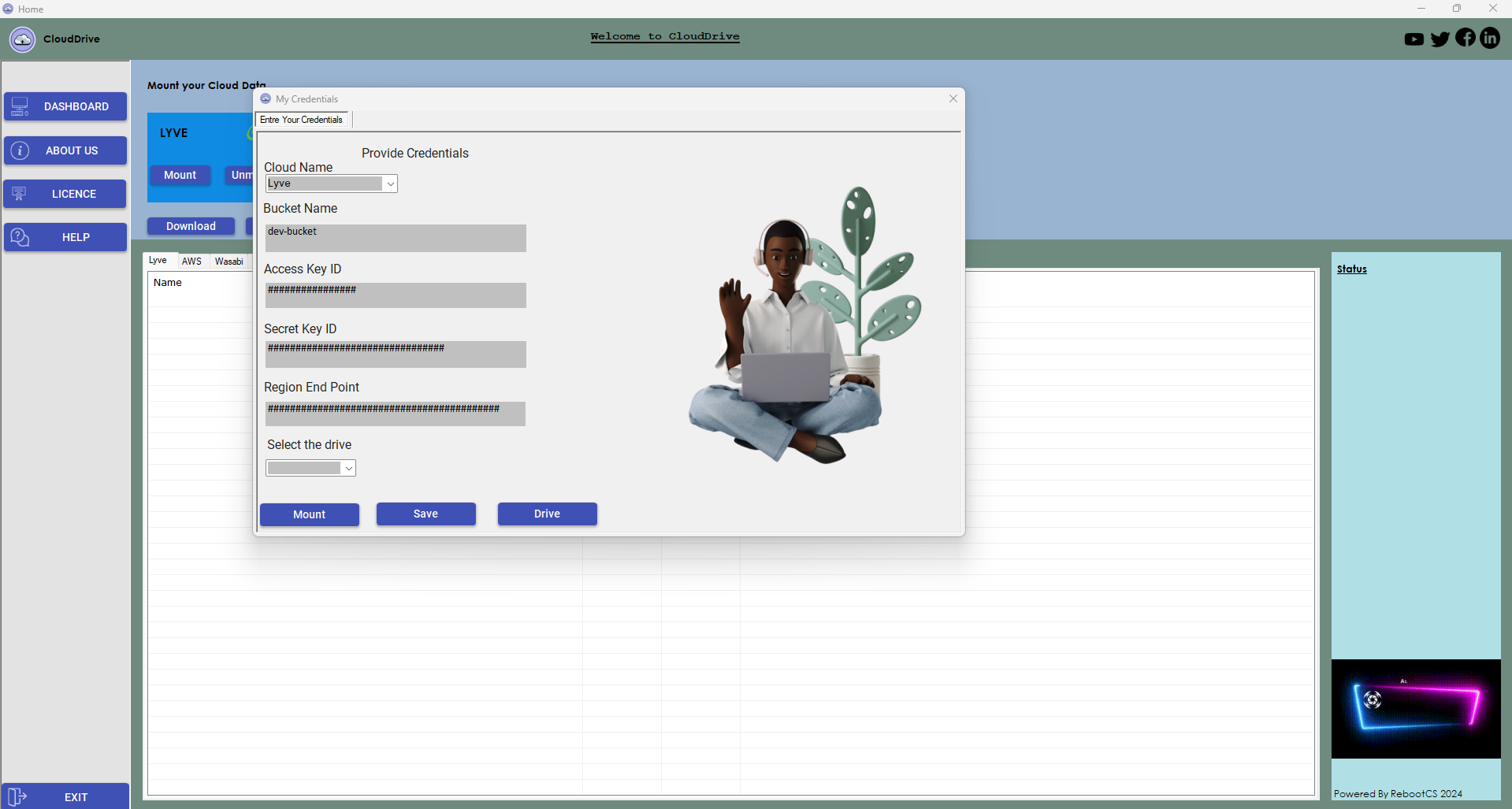The height and width of the screenshot is (809, 1512).
Task: Click into the Bucket Name field
Action: pyautogui.click(x=396, y=238)
